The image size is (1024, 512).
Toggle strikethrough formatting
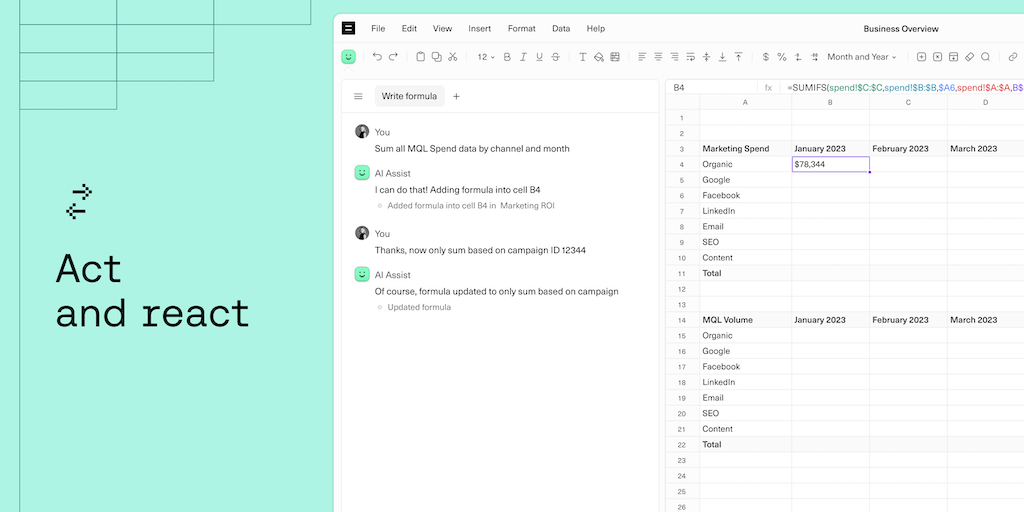[x=555, y=57]
